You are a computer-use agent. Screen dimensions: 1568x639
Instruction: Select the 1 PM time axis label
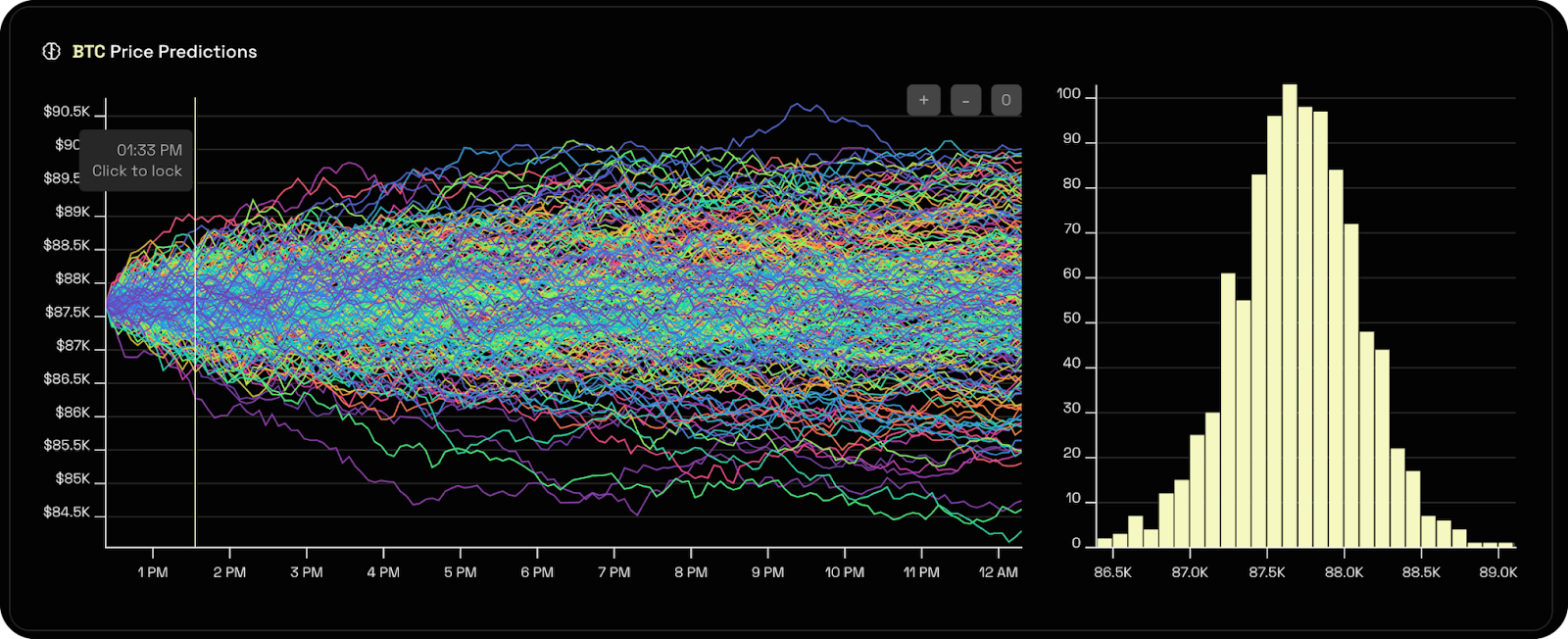(152, 572)
